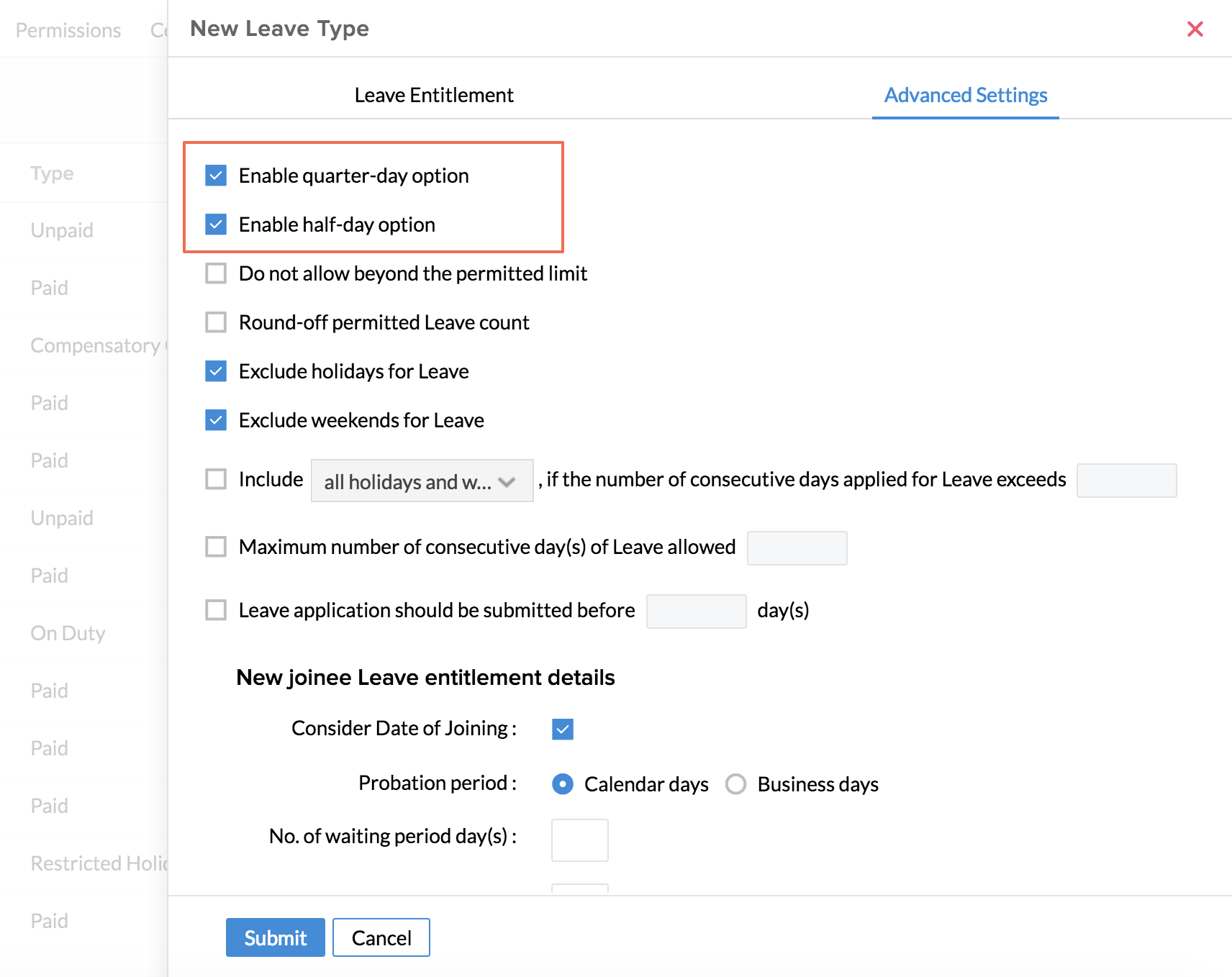Open the all holidays and weekends dropdown
The image size is (1232, 977).
coord(422,481)
